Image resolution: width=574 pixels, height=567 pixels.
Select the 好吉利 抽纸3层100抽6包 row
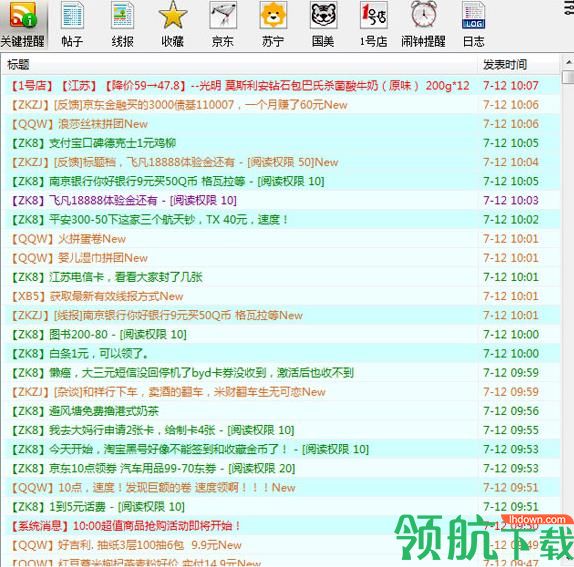pos(281,545)
